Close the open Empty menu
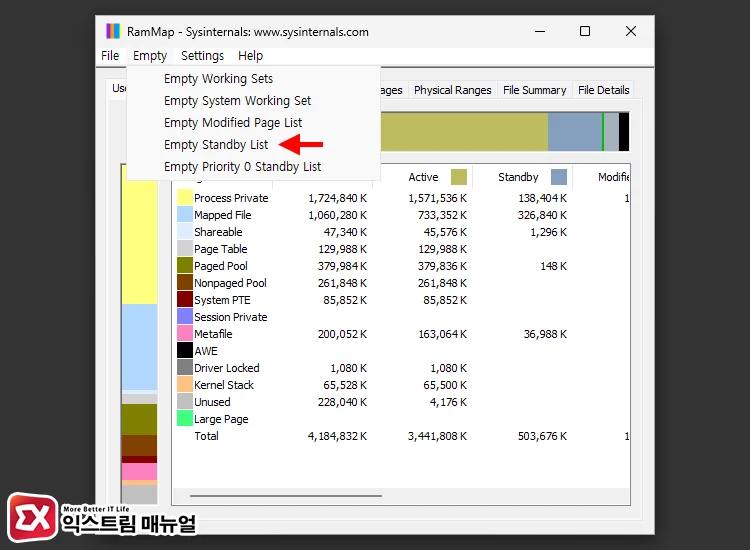This screenshot has height=550, width=750. point(150,55)
